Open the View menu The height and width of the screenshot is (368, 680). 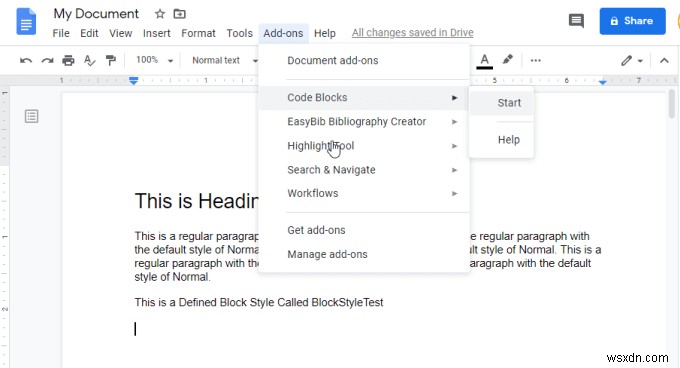coord(120,33)
